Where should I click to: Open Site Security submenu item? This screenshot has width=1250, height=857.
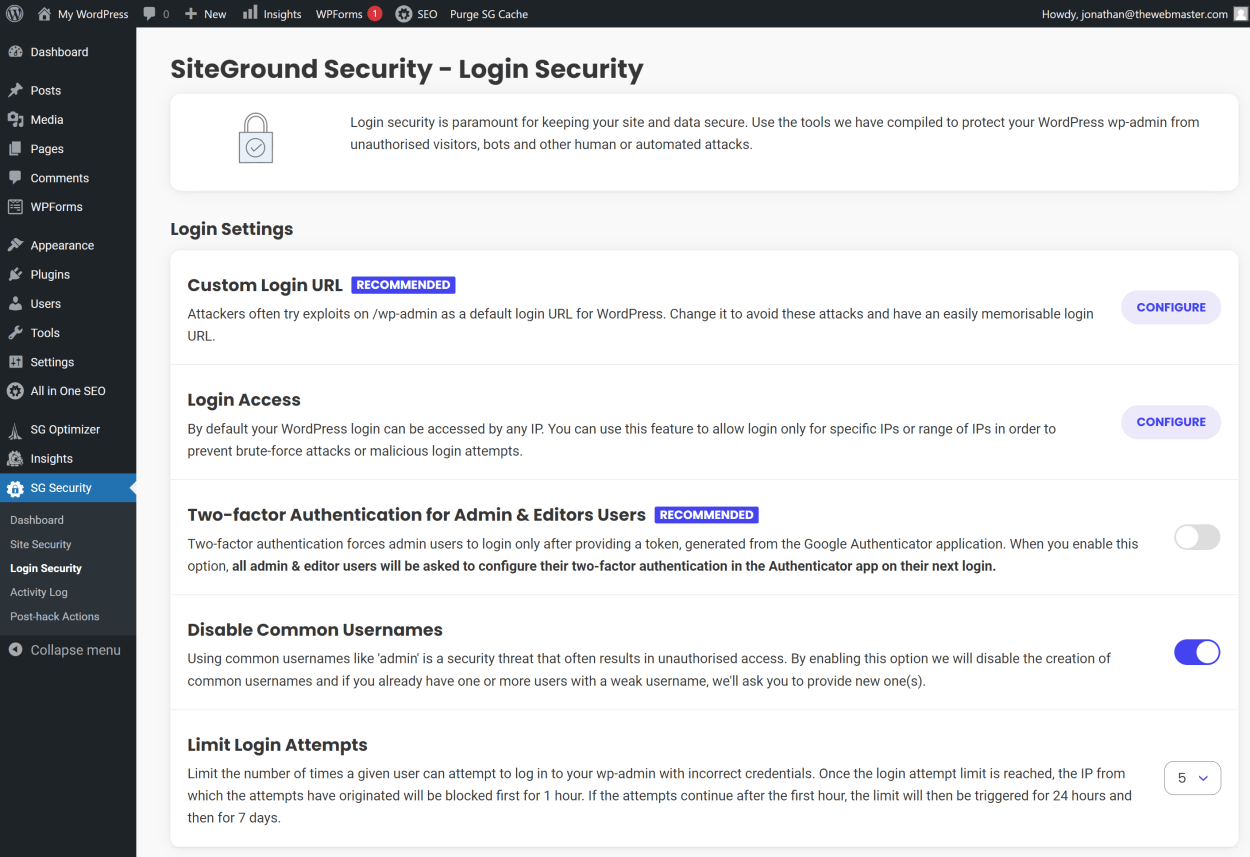click(x=41, y=544)
